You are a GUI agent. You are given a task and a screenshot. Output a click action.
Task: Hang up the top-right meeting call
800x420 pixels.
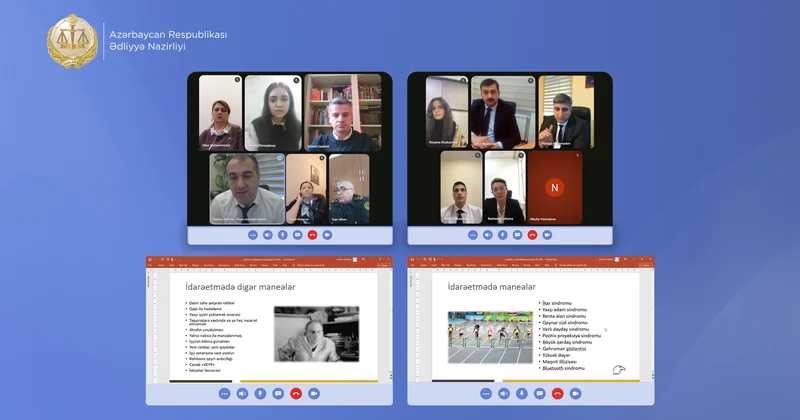(x=532, y=235)
